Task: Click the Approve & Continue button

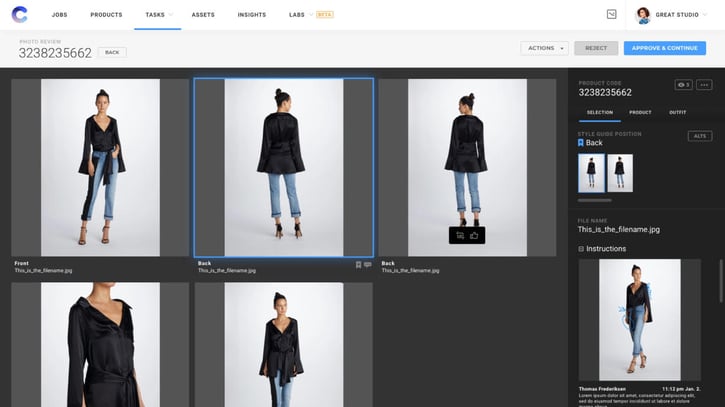Action: point(664,48)
